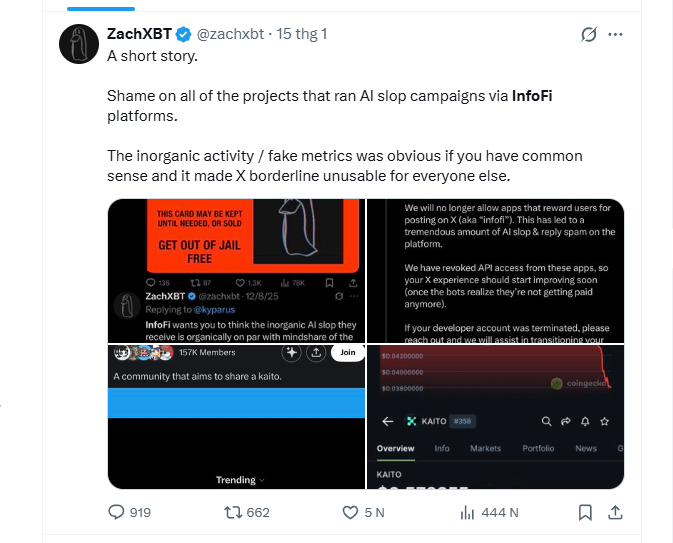This screenshot has height=543, width=673.
Task: Click the reply icon showing 919
Action: [116, 512]
